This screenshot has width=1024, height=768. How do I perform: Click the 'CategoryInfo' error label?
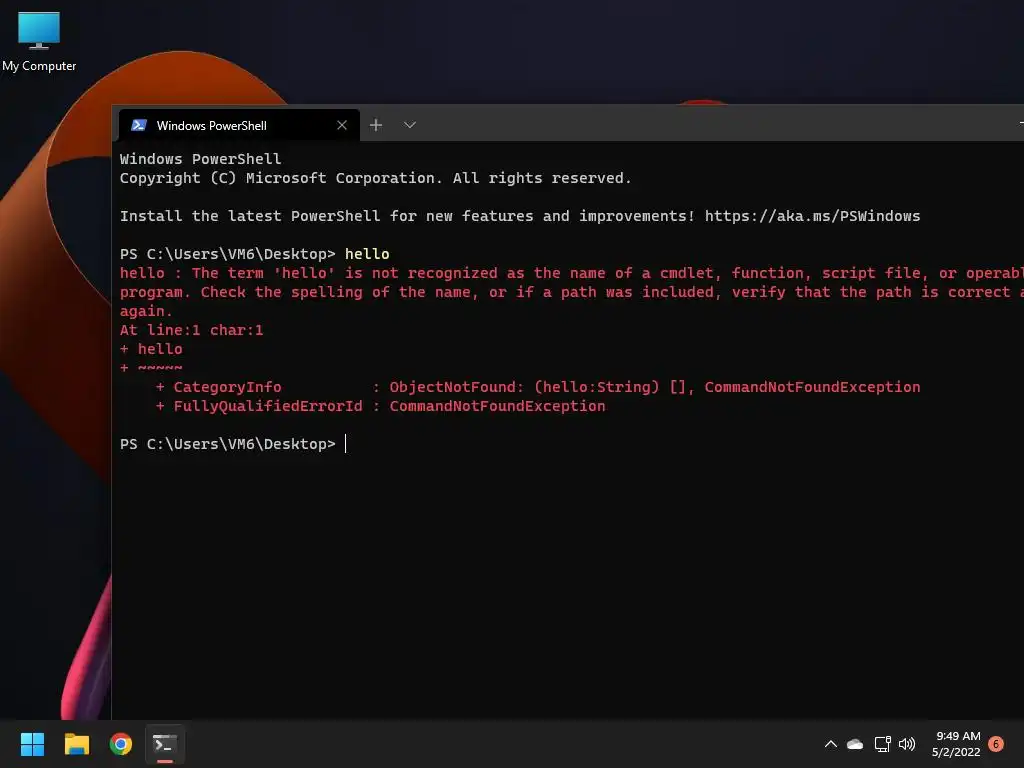click(x=227, y=387)
